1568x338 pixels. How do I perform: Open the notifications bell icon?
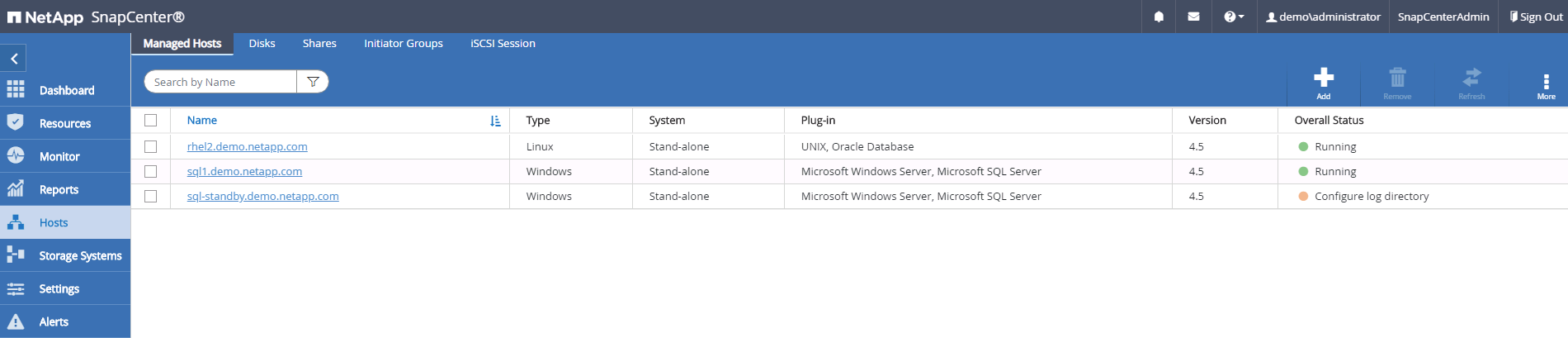tap(1159, 17)
